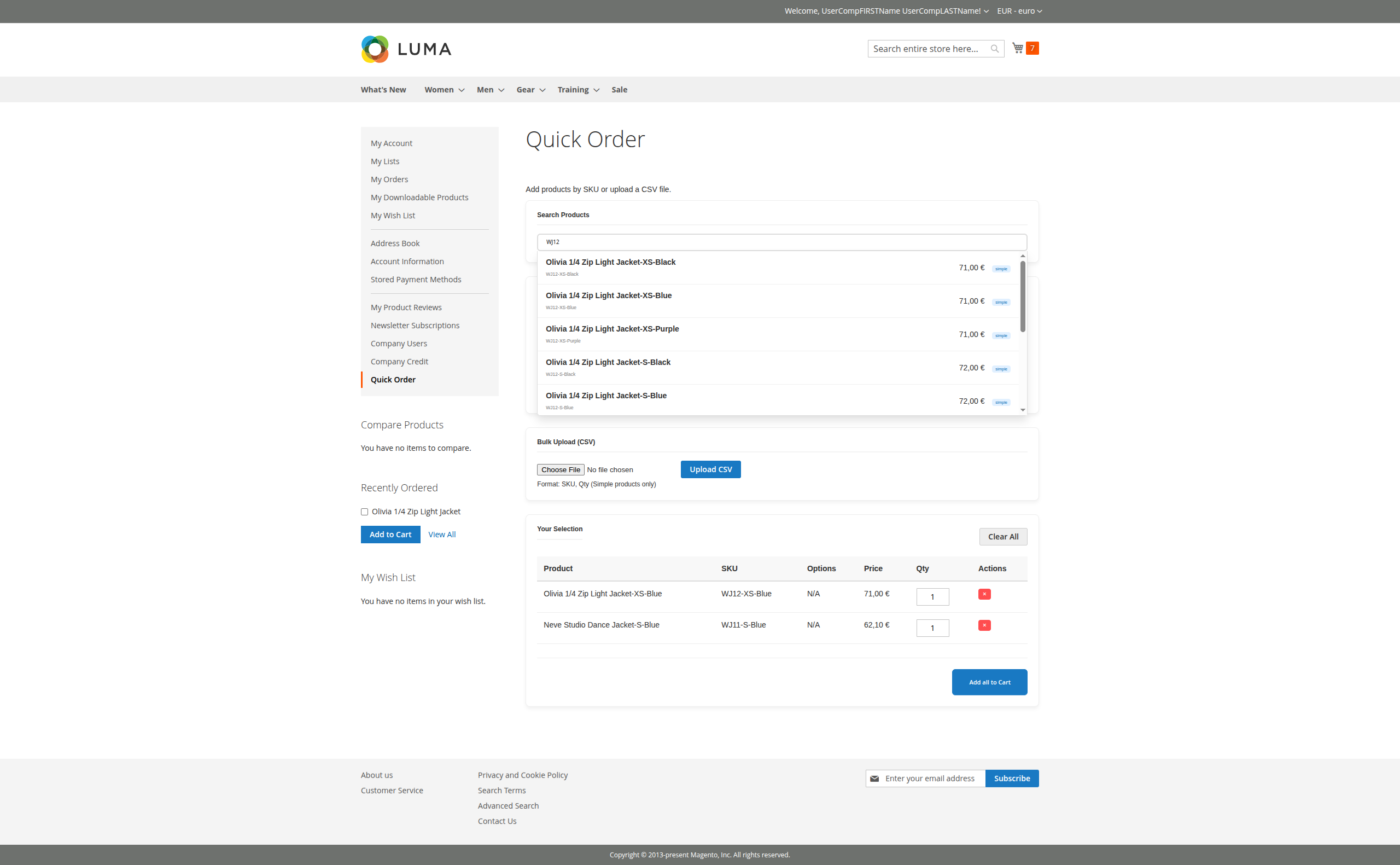Open the Sale menu item

619,89
